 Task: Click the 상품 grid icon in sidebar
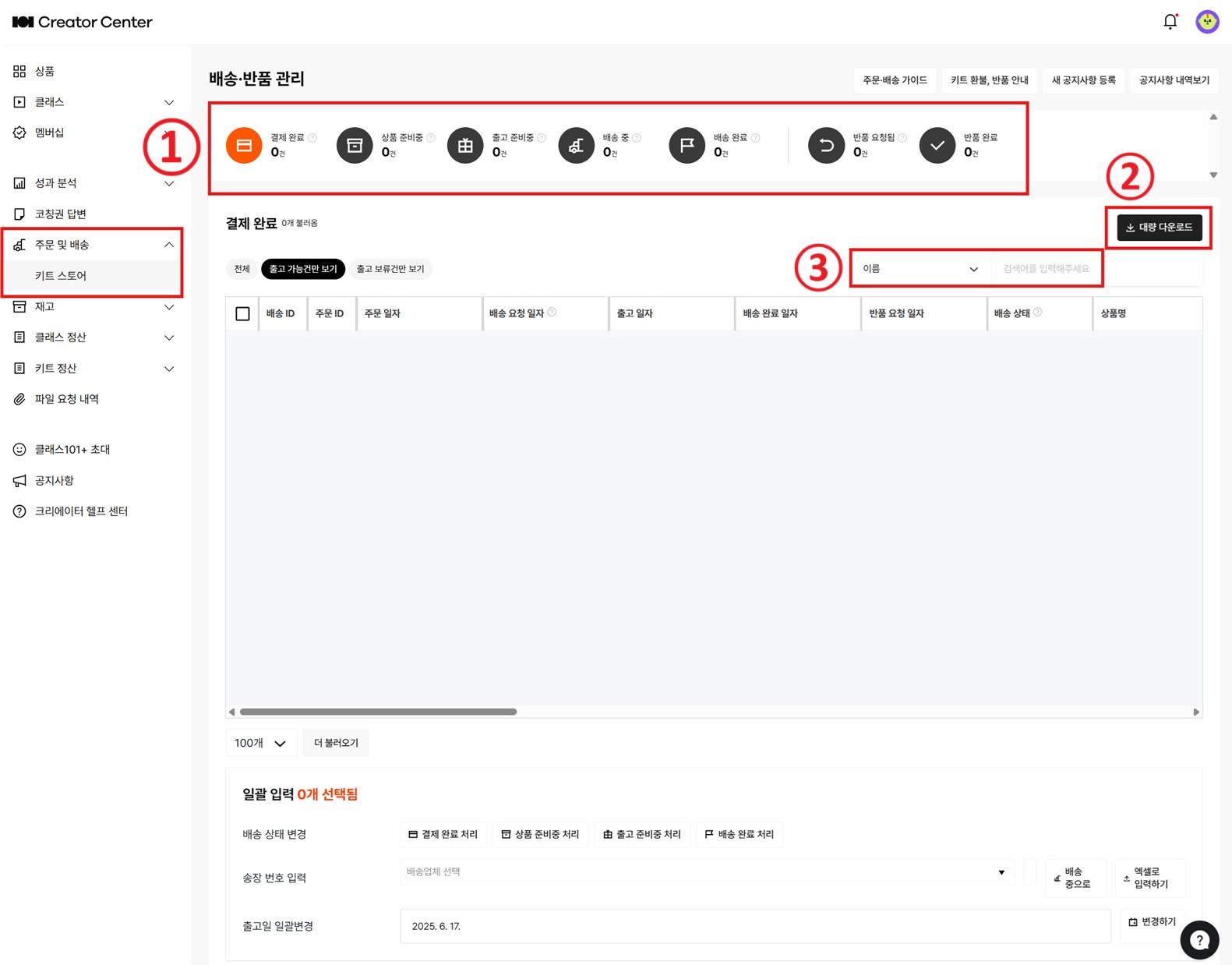(x=19, y=71)
